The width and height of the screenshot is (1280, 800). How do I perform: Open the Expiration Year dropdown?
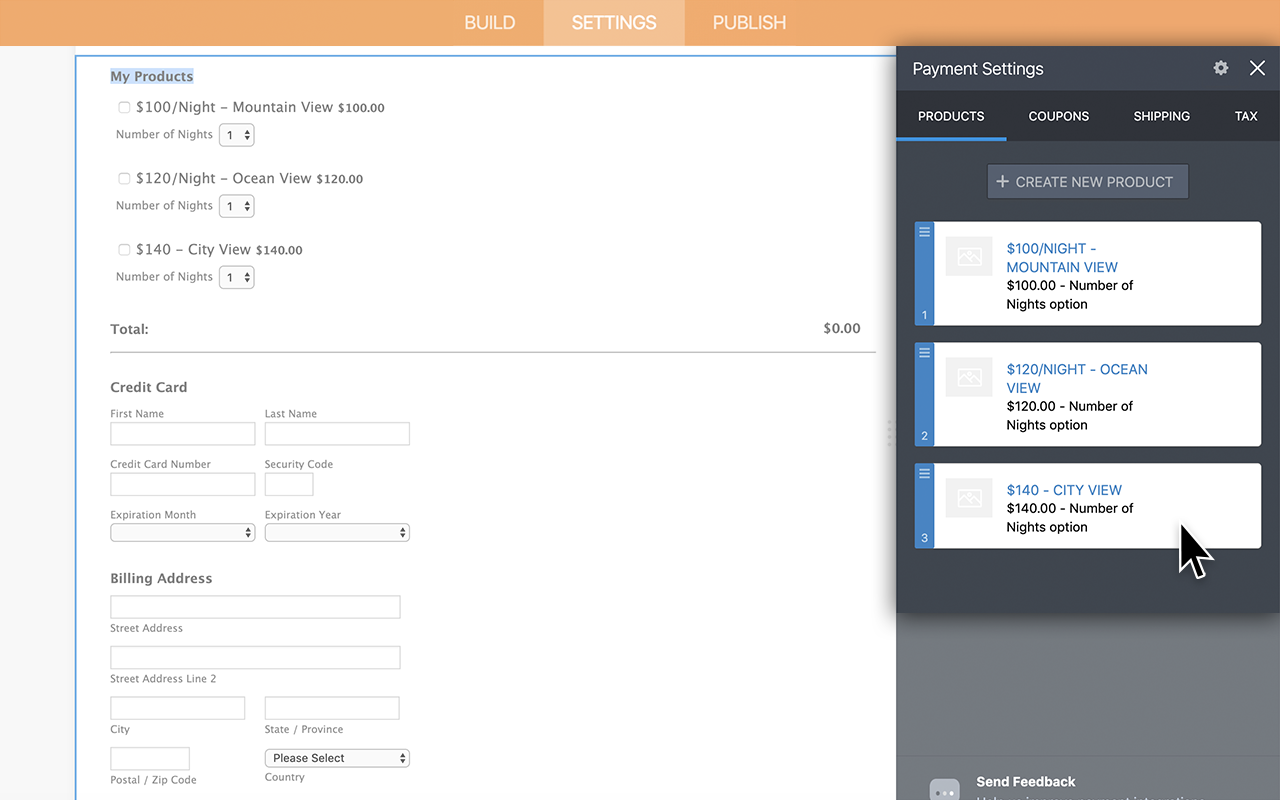pyautogui.click(x=337, y=532)
